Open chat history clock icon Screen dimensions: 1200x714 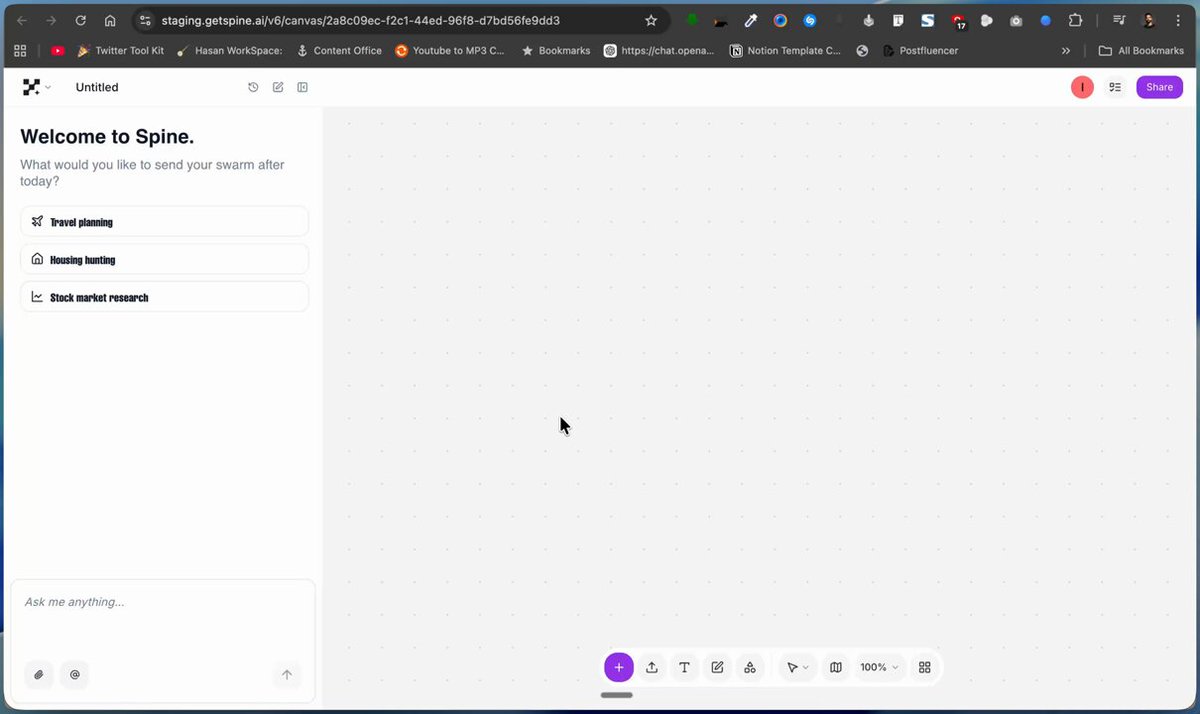point(253,88)
